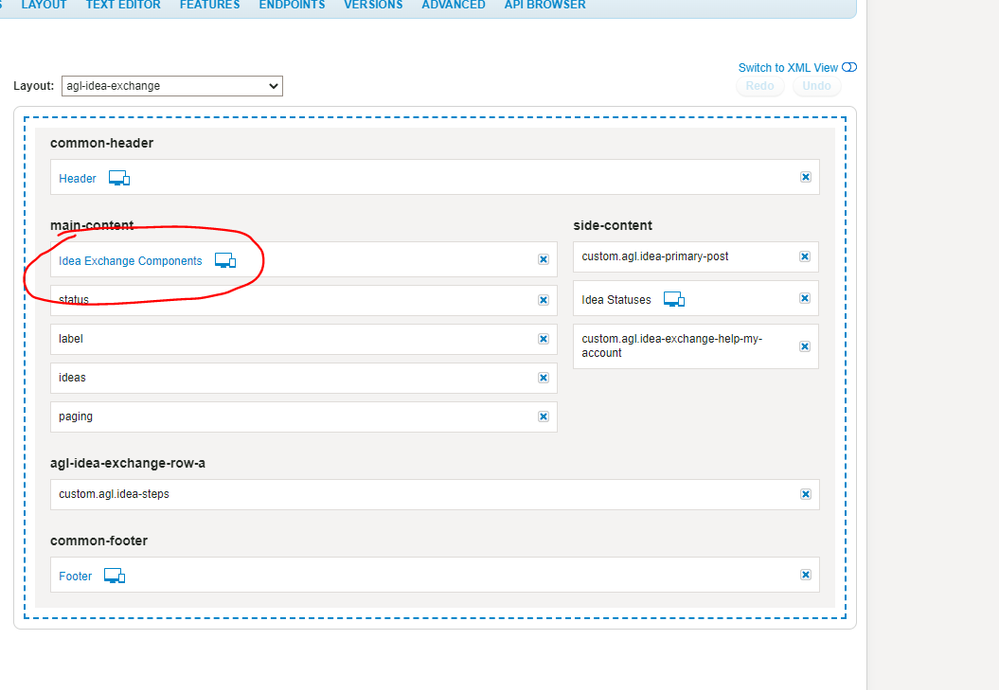
Task: Click the device icon next to Header
Action: pyautogui.click(x=119, y=179)
